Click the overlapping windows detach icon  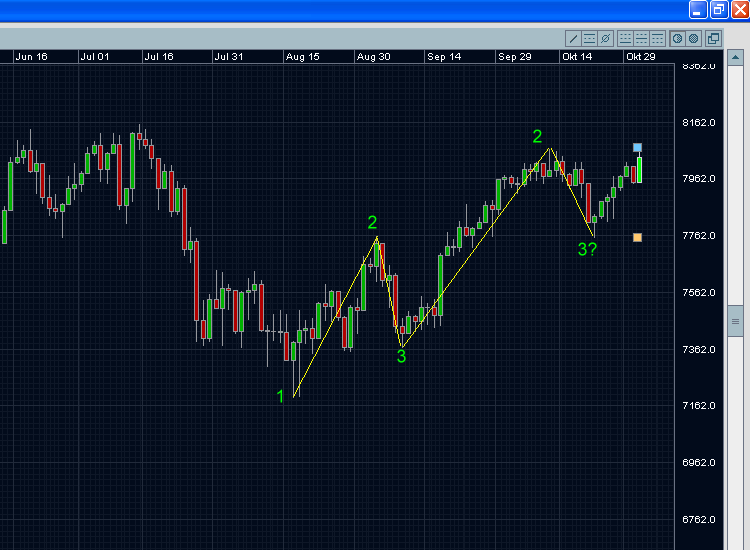713,39
